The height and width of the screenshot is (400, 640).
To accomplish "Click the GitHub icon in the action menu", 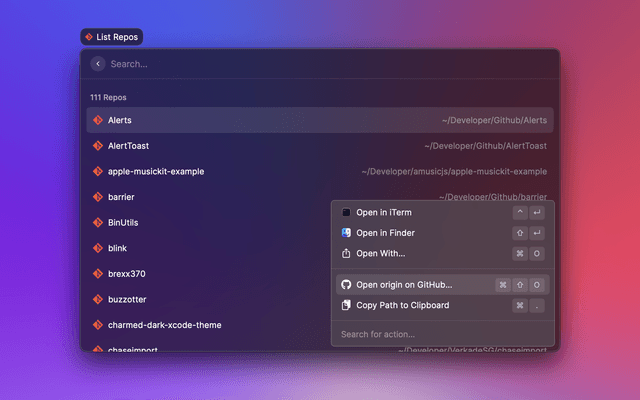I will 346,285.
